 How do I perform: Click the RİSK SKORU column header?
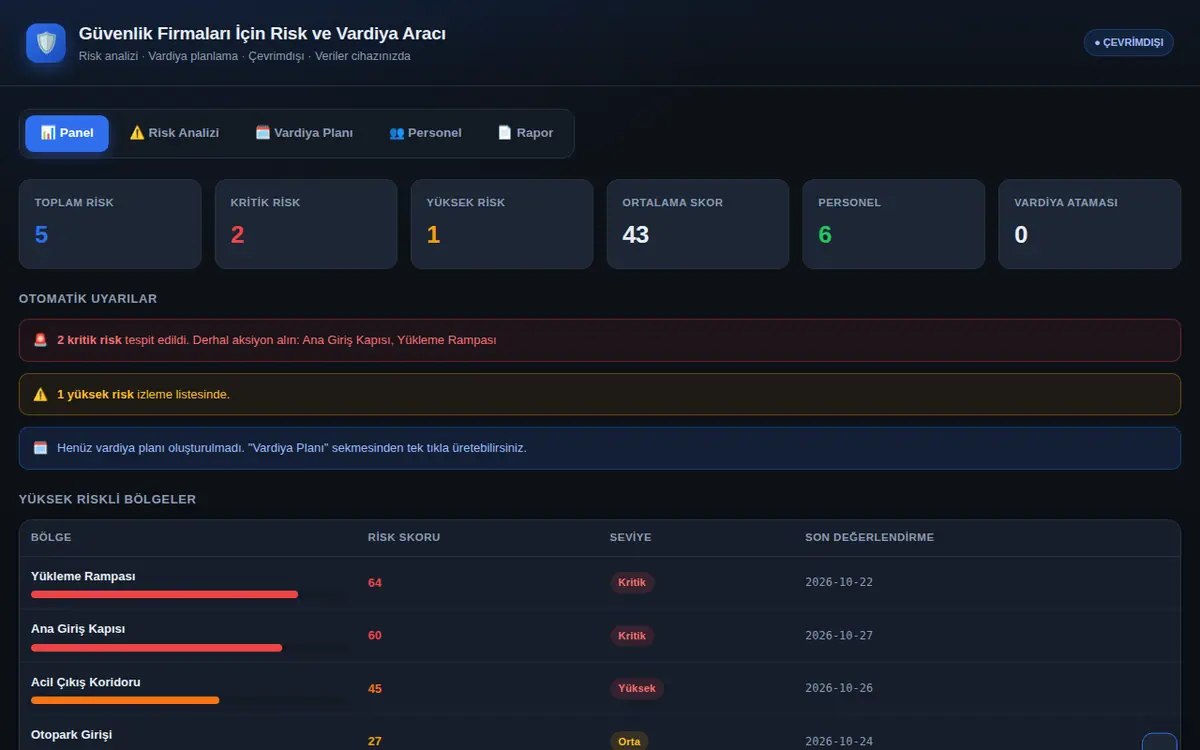pos(404,537)
